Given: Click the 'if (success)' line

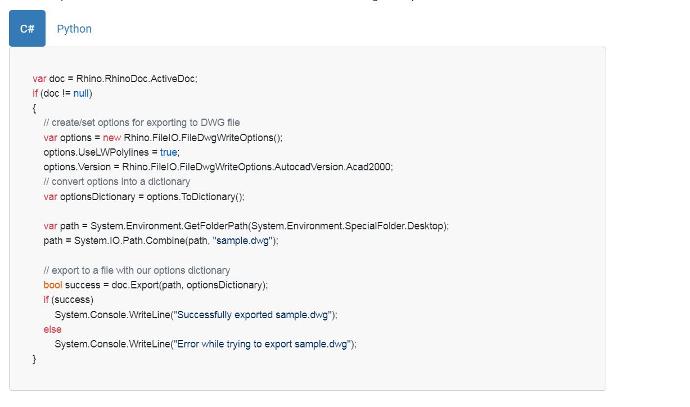Looking at the screenshot, I should [x=68, y=300].
